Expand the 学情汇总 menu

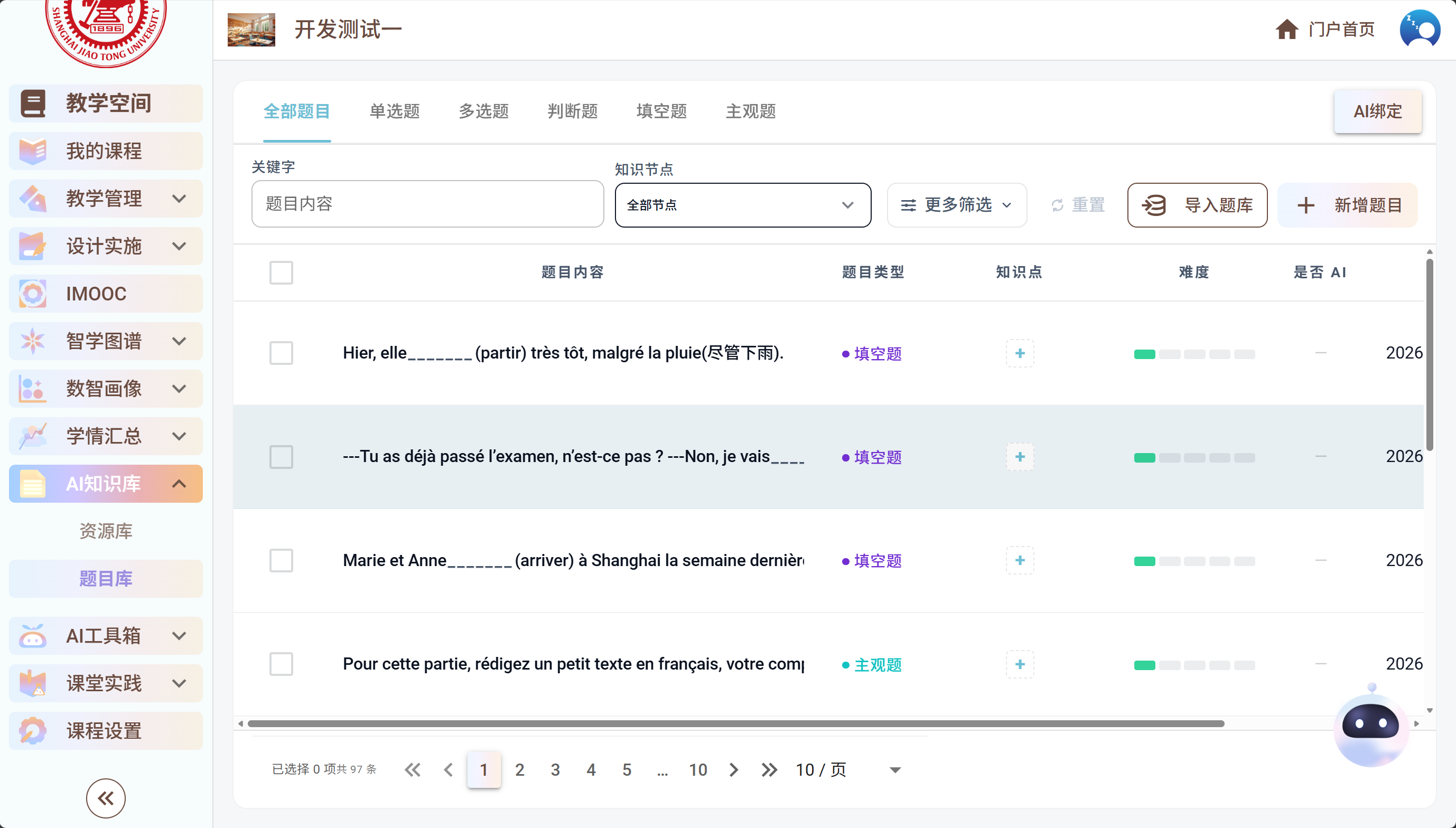(x=179, y=436)
